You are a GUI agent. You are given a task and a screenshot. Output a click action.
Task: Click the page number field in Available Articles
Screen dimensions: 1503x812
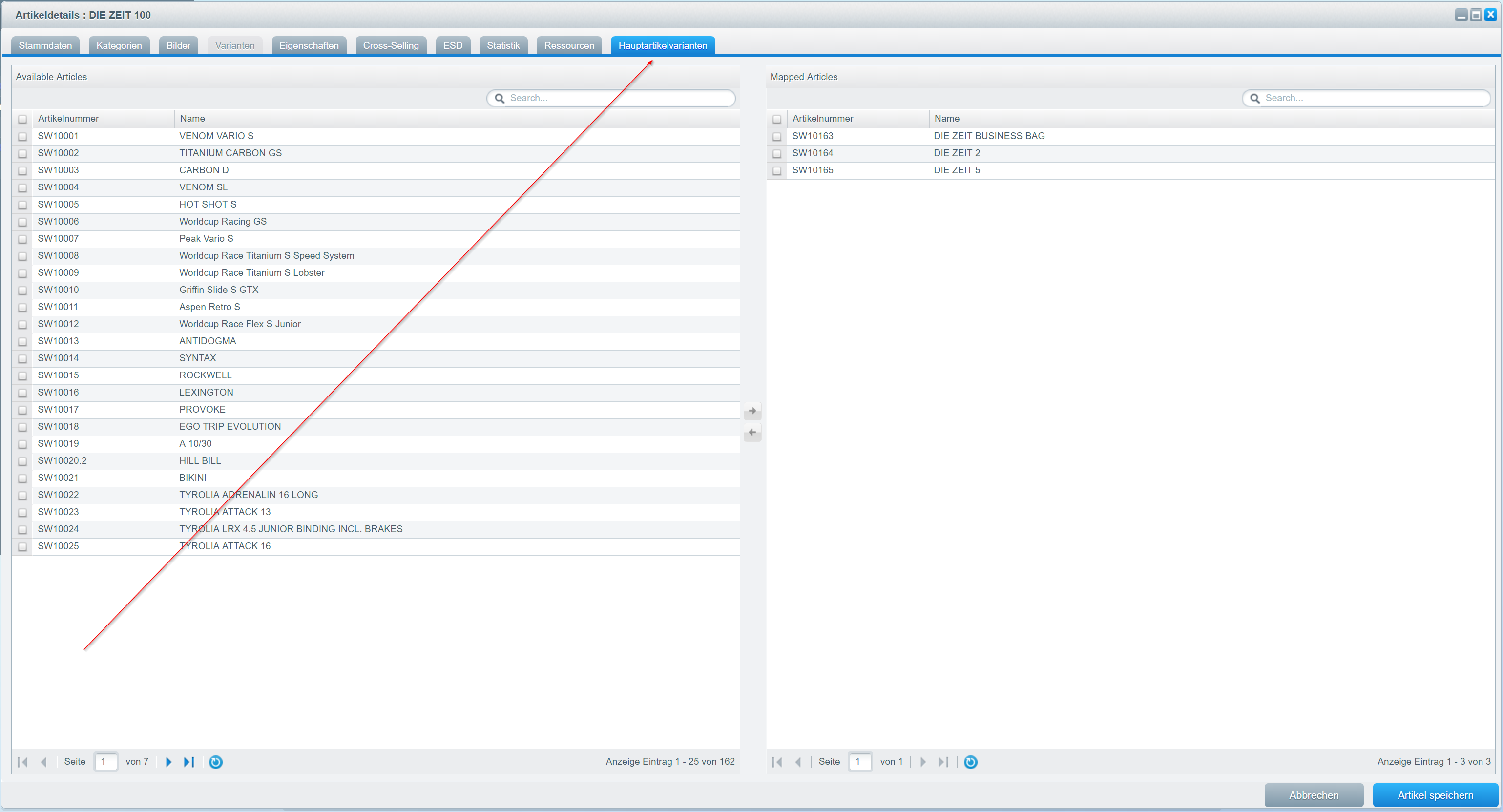106,762
